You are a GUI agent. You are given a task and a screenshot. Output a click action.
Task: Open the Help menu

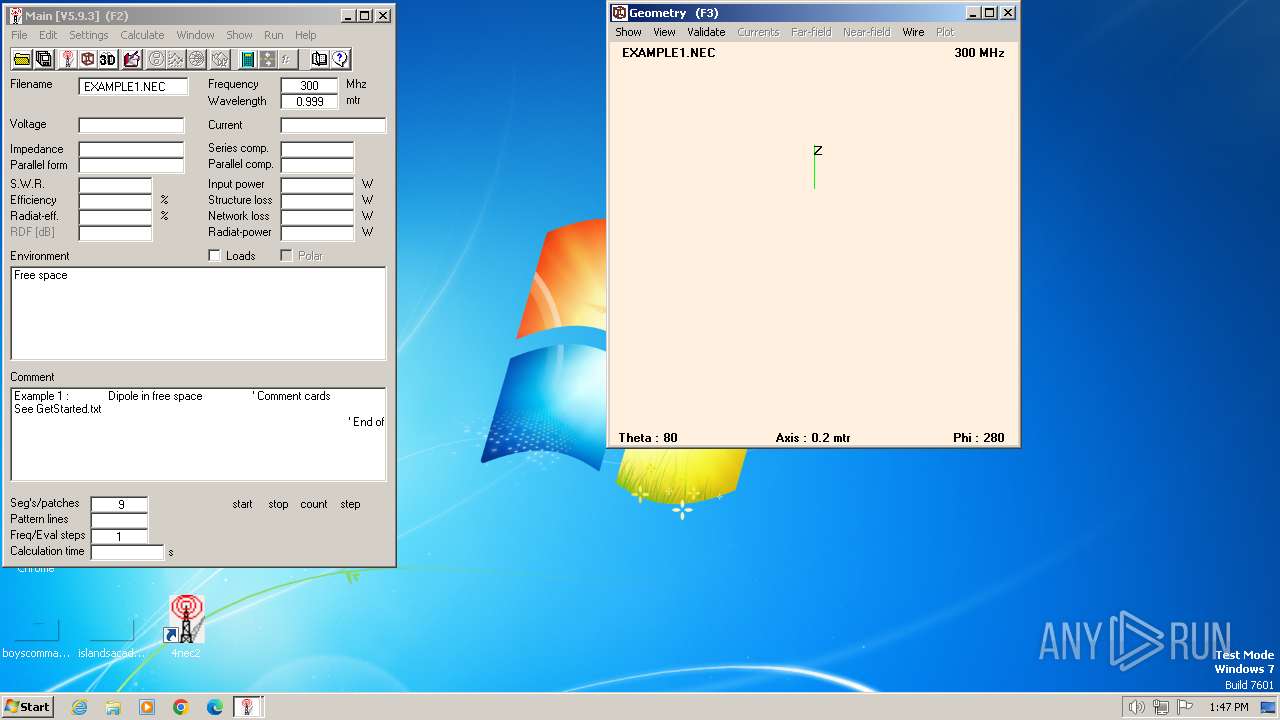[305, 35]
